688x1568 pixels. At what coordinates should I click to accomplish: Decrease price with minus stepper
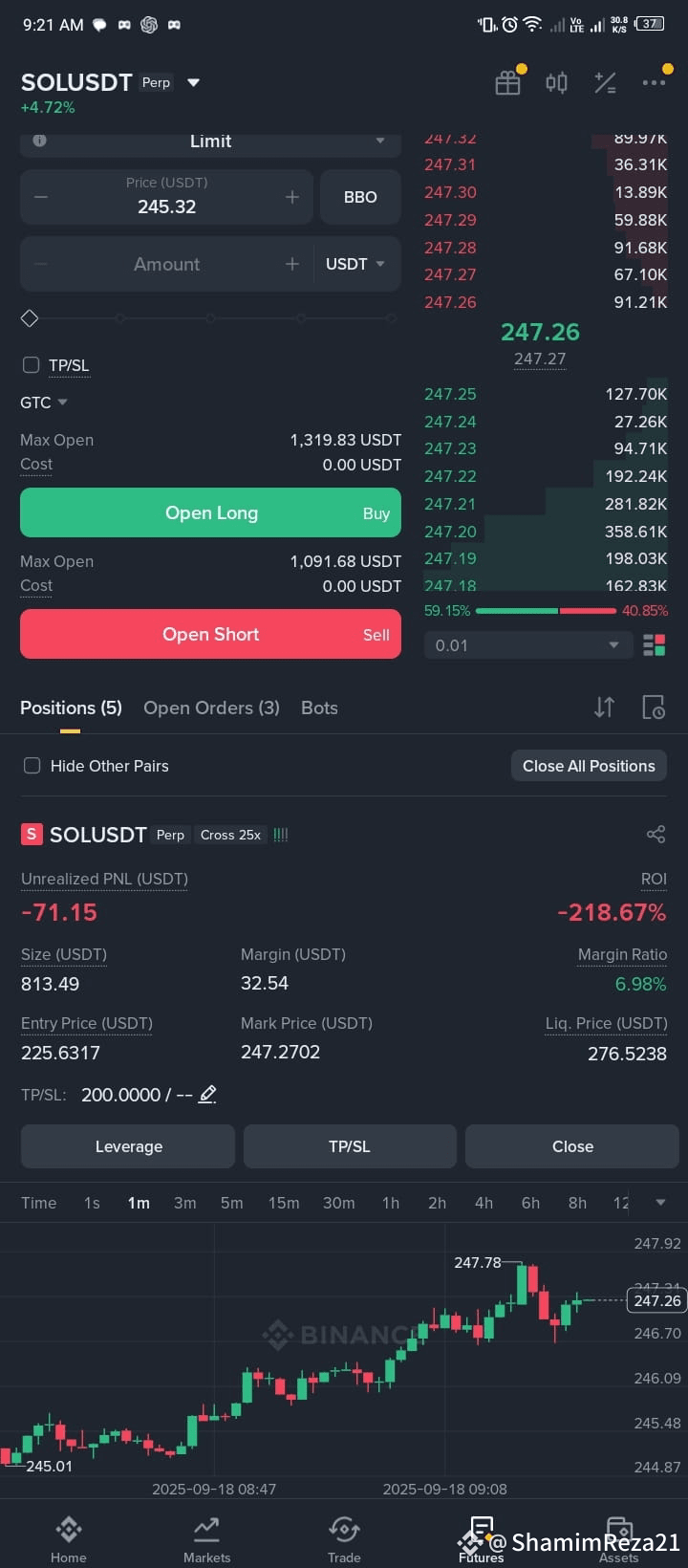click(x=41, y=197)
